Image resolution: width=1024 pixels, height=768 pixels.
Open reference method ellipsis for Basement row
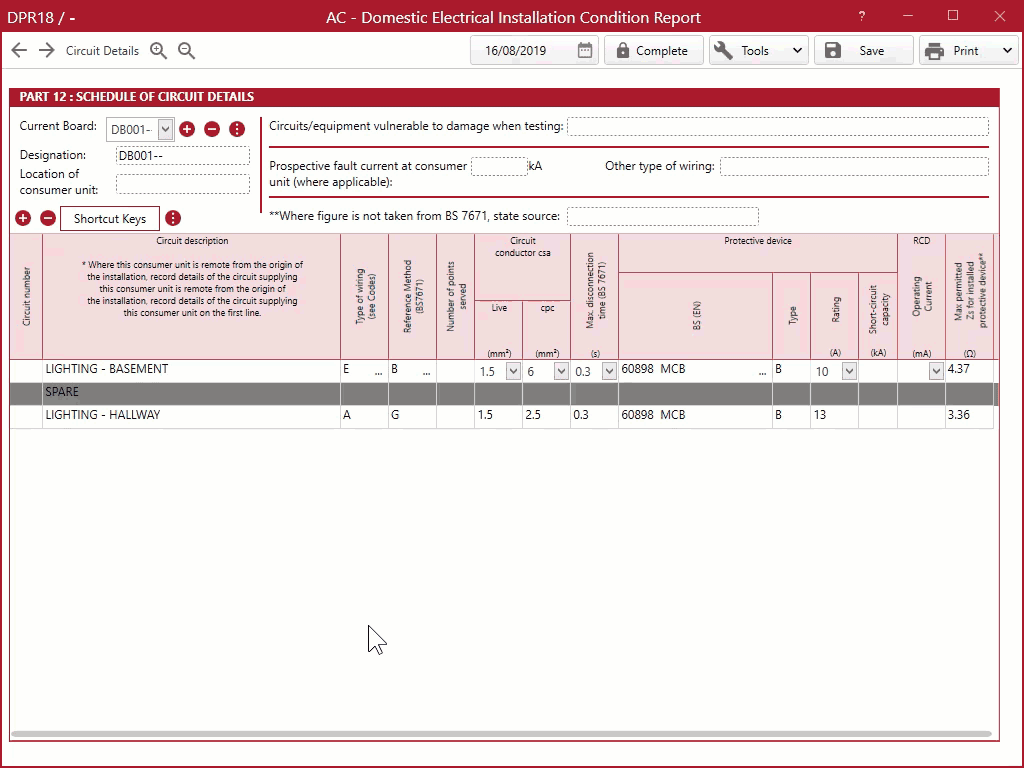pos(426,372)
